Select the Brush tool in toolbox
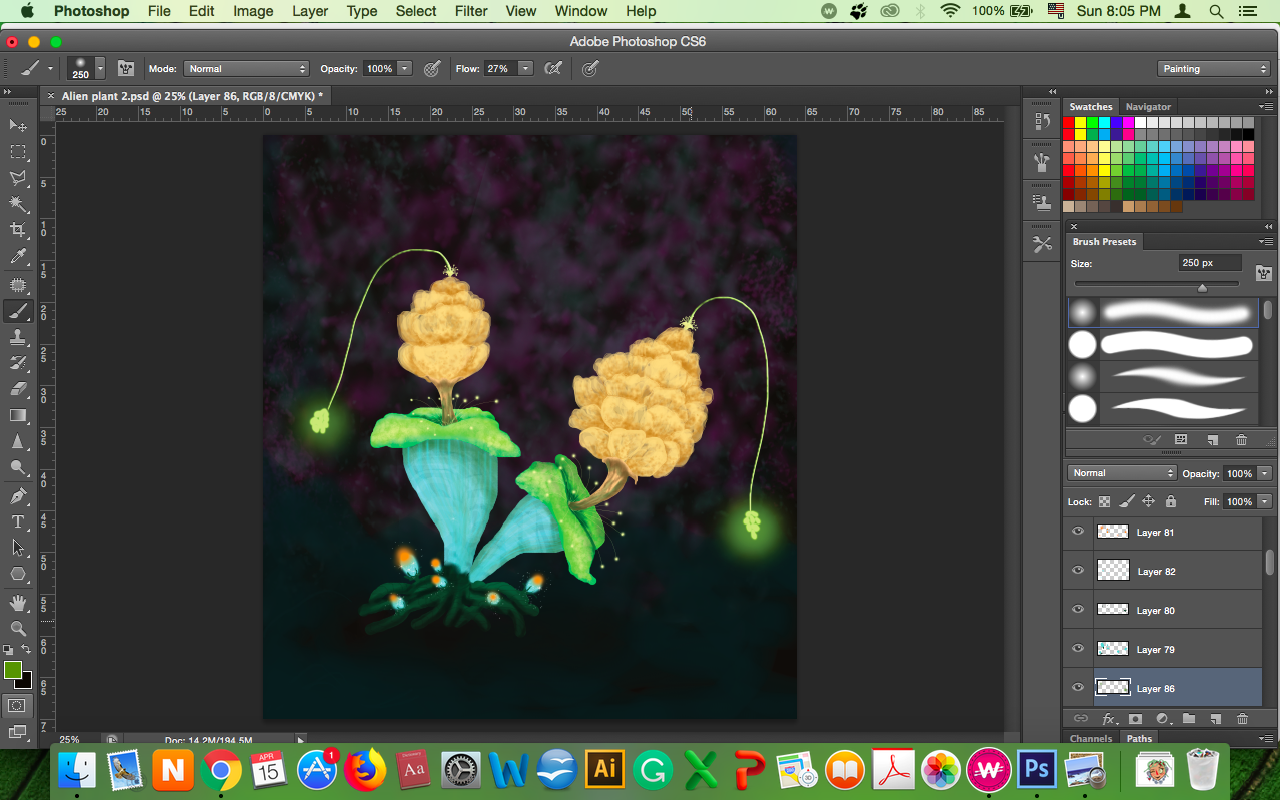1280x800 pixels. [x=18, y=311]
